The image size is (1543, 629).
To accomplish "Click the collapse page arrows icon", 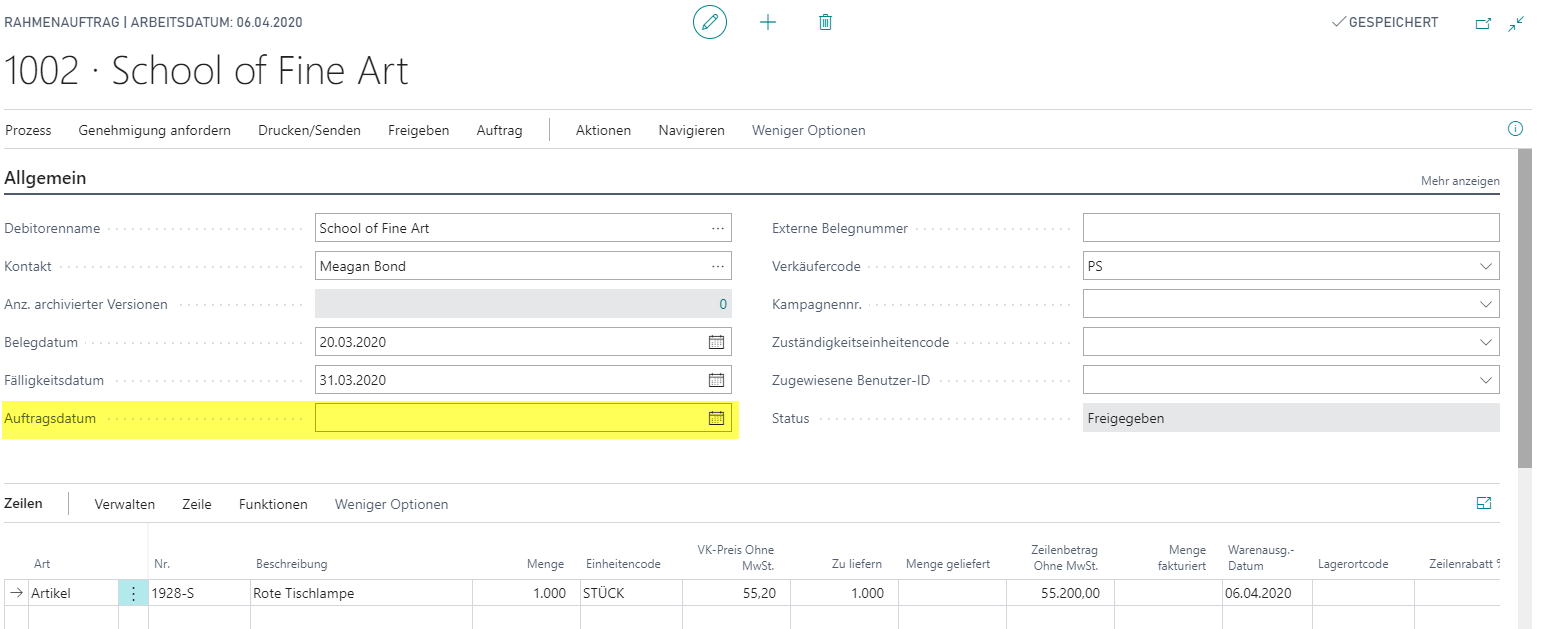I will [1516, 23].
